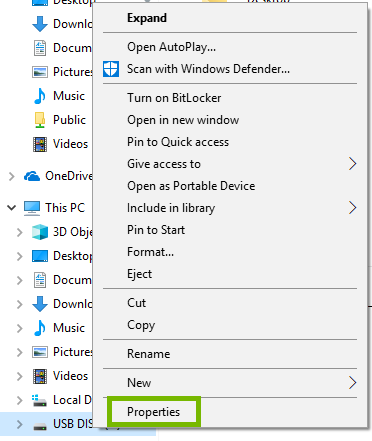372x441 pixels.
Task: Click the Downloads arrow icon in Quick access
Action: (40, 24)
